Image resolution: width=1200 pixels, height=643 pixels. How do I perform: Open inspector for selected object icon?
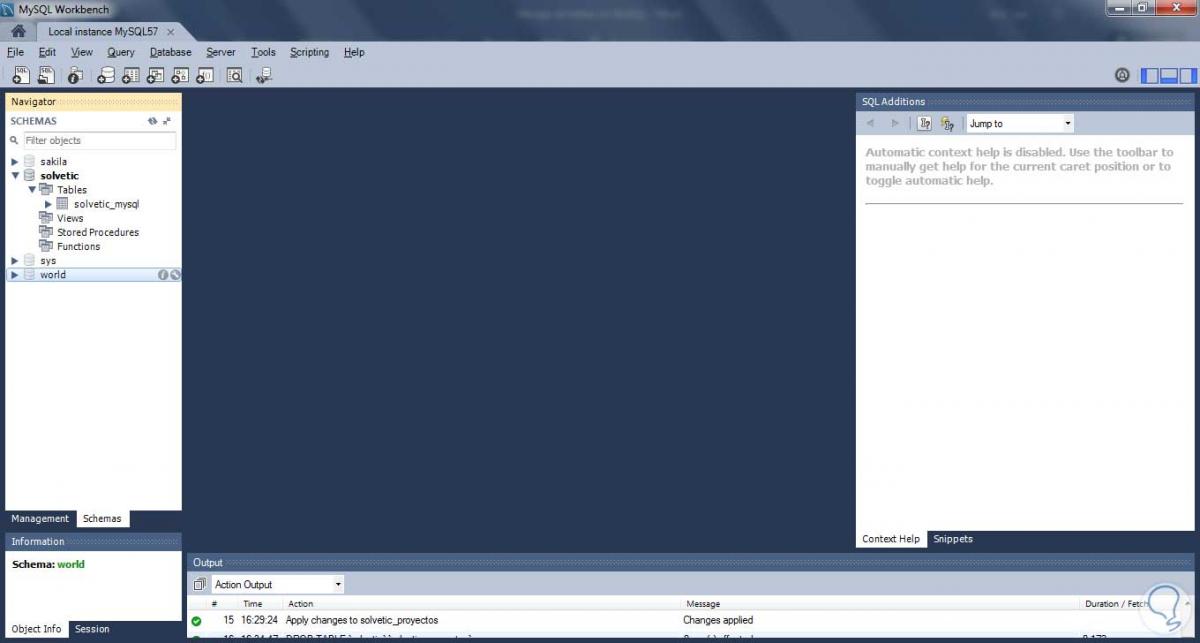point(75,75)
